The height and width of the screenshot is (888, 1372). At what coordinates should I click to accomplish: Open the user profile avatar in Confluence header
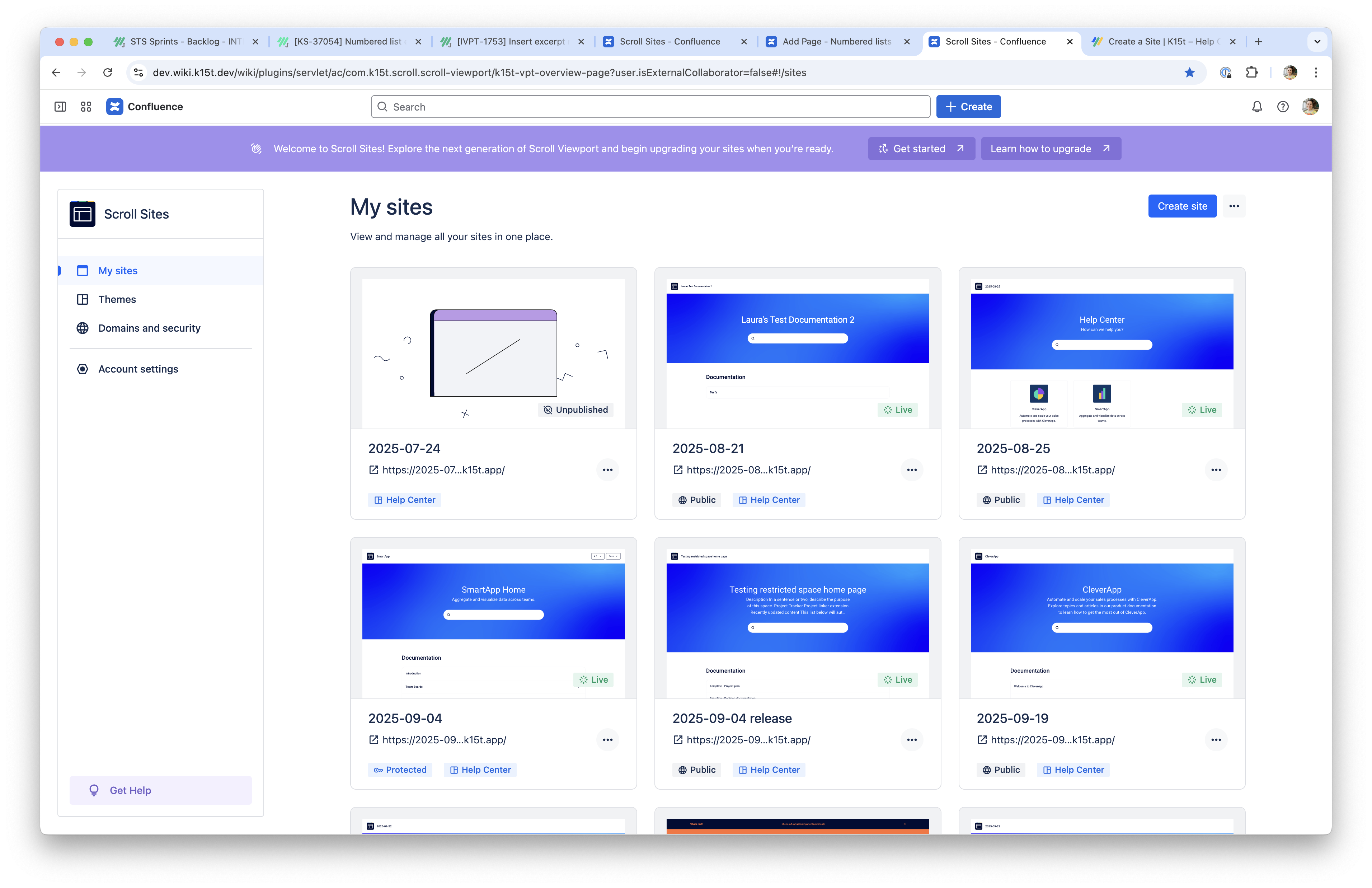pos(1310,107)
